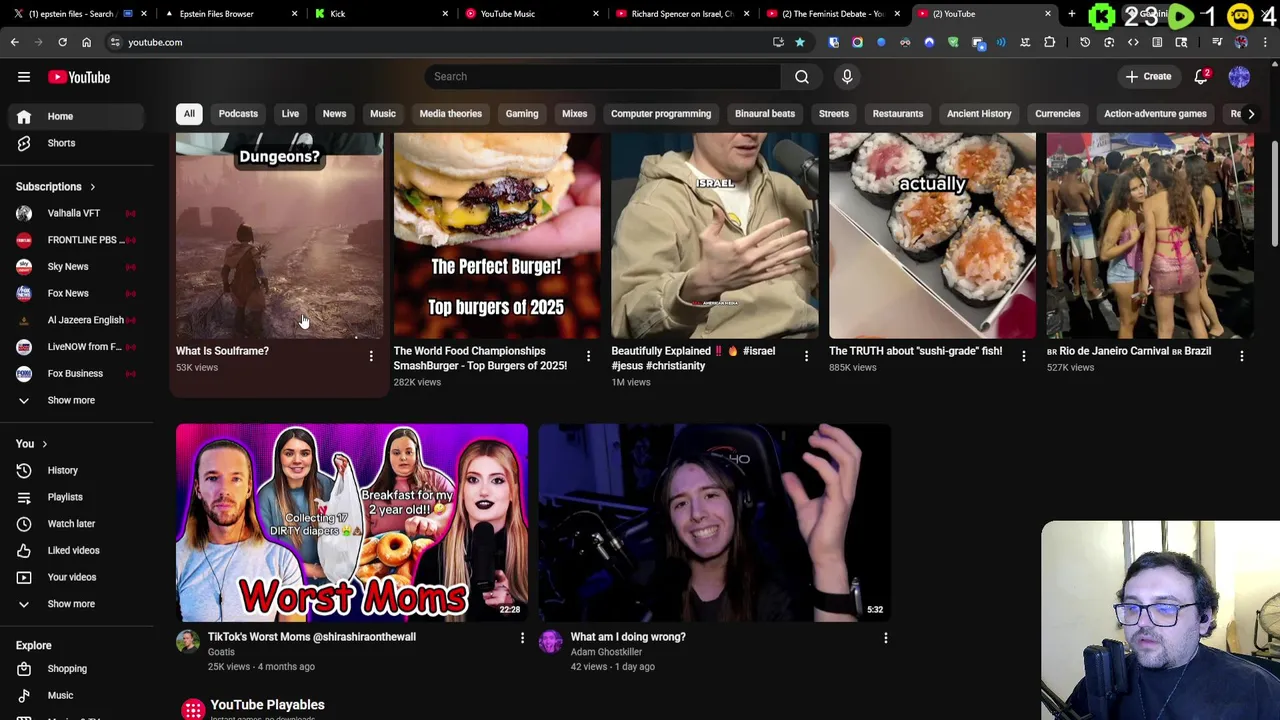Image resolution: width=1280 pixels, height=720 pixels.
Task: Open the YouTube hamburger guide menu
Action: pos(24,77)
